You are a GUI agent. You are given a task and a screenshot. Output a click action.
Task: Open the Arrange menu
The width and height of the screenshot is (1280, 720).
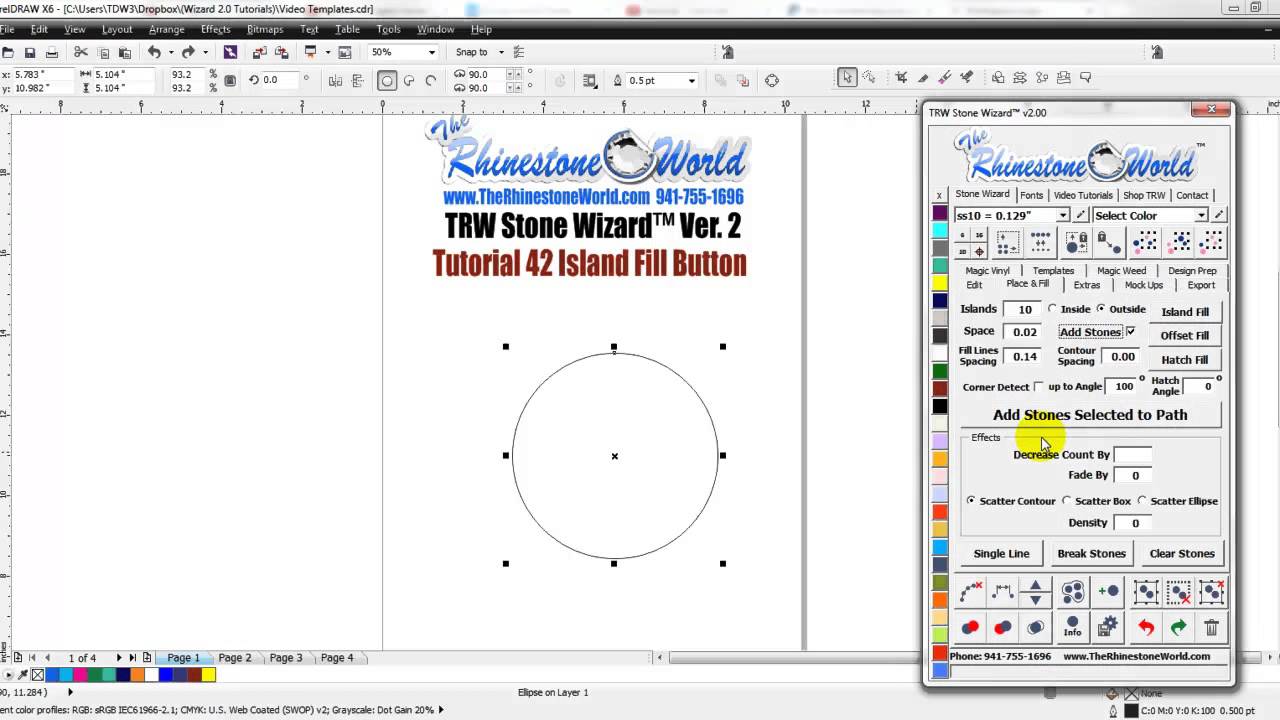coord(166,29)
